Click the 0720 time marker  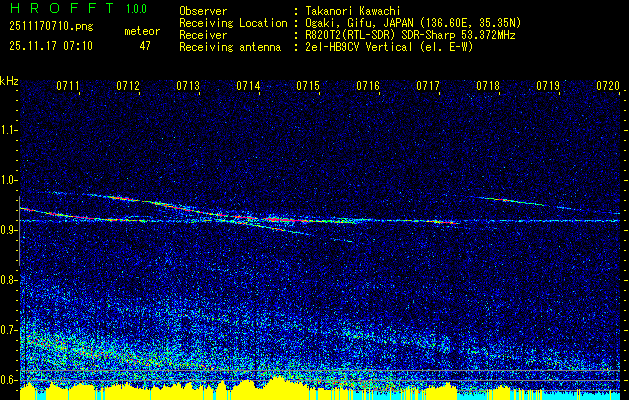[608, 86]
